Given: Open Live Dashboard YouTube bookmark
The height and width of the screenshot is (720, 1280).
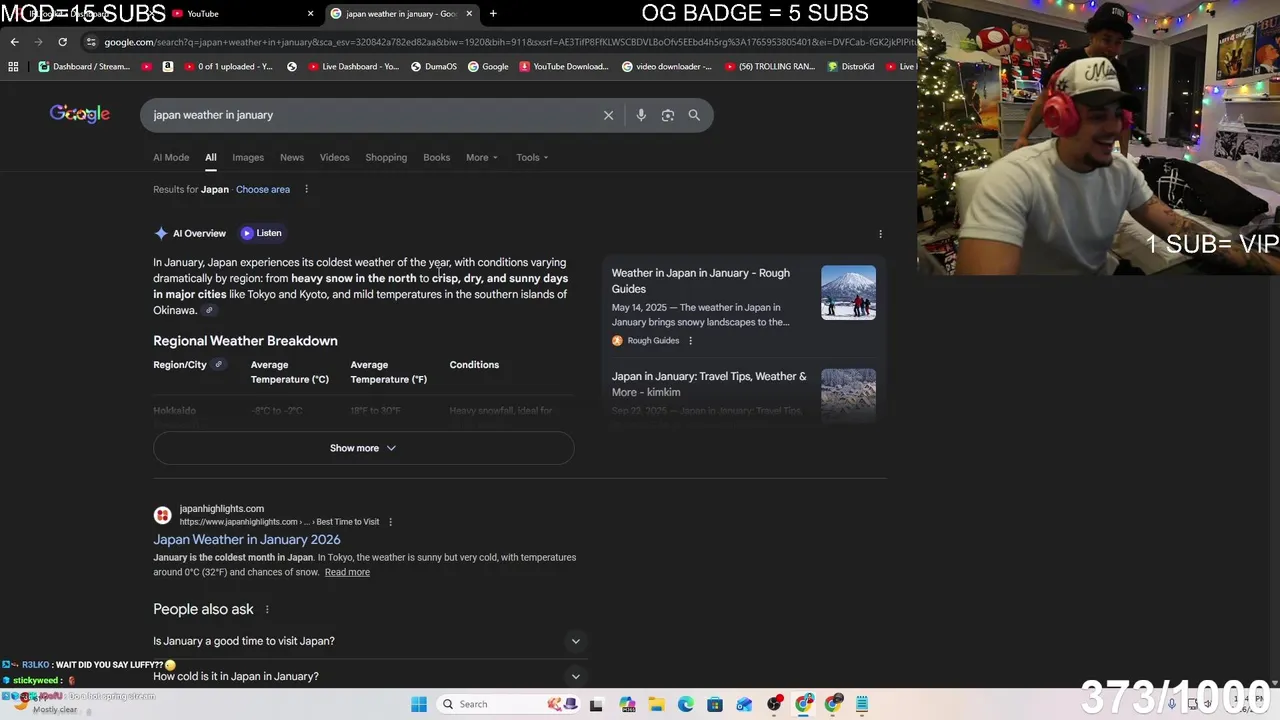Looking at the screenshot, I should [354, 67].
